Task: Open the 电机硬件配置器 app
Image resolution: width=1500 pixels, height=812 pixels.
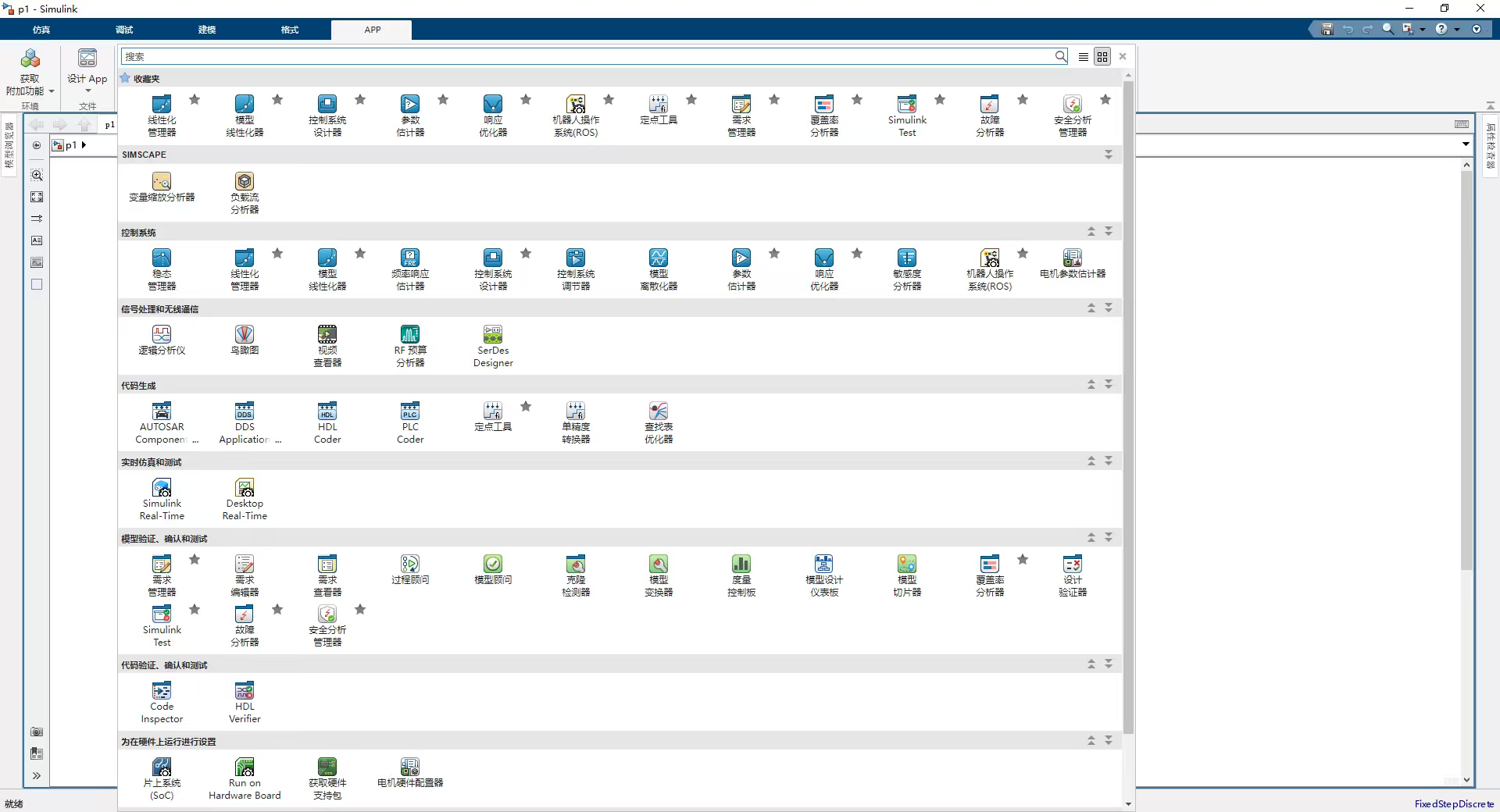Action: click(x=410, y=773)
